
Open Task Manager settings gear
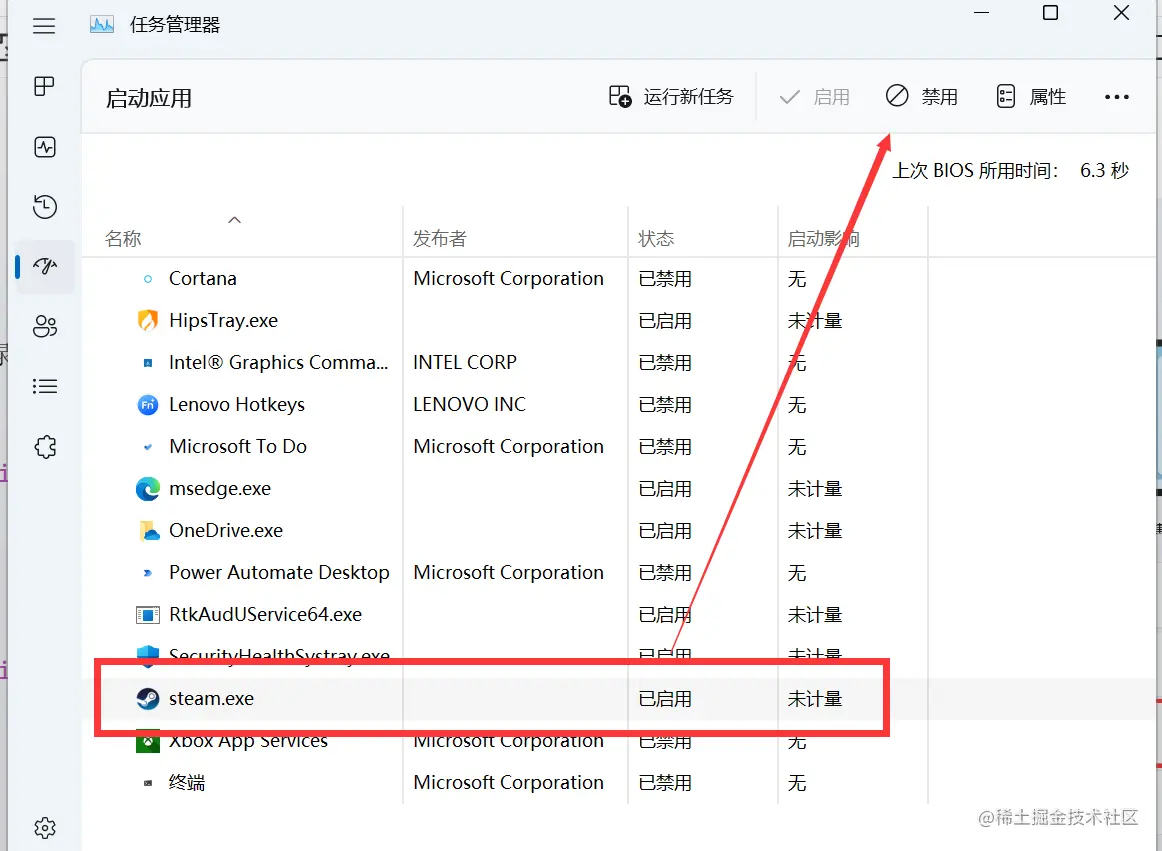44,828
